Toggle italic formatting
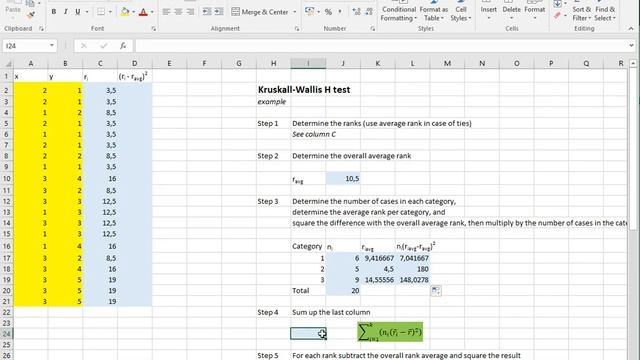This screenshot has height=360, width=640. pyautogui.click(x=65, y=12)
